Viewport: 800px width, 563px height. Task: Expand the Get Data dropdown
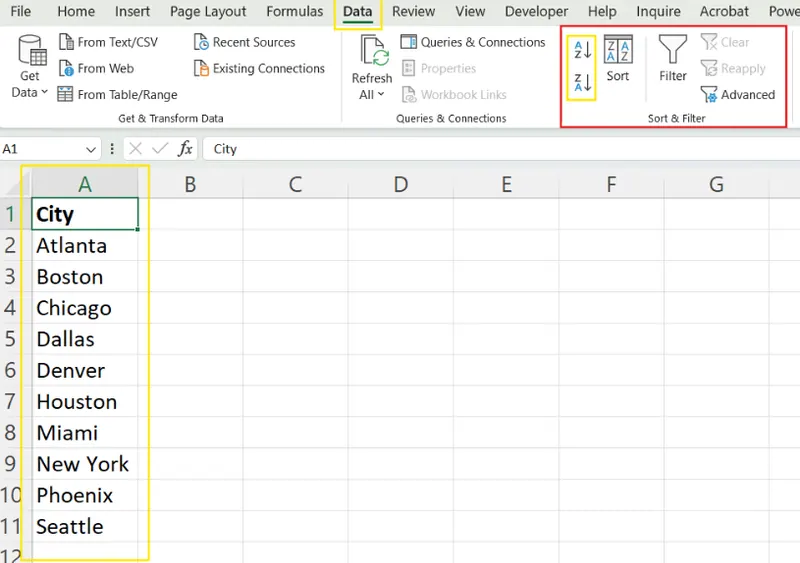coord(30,92)
